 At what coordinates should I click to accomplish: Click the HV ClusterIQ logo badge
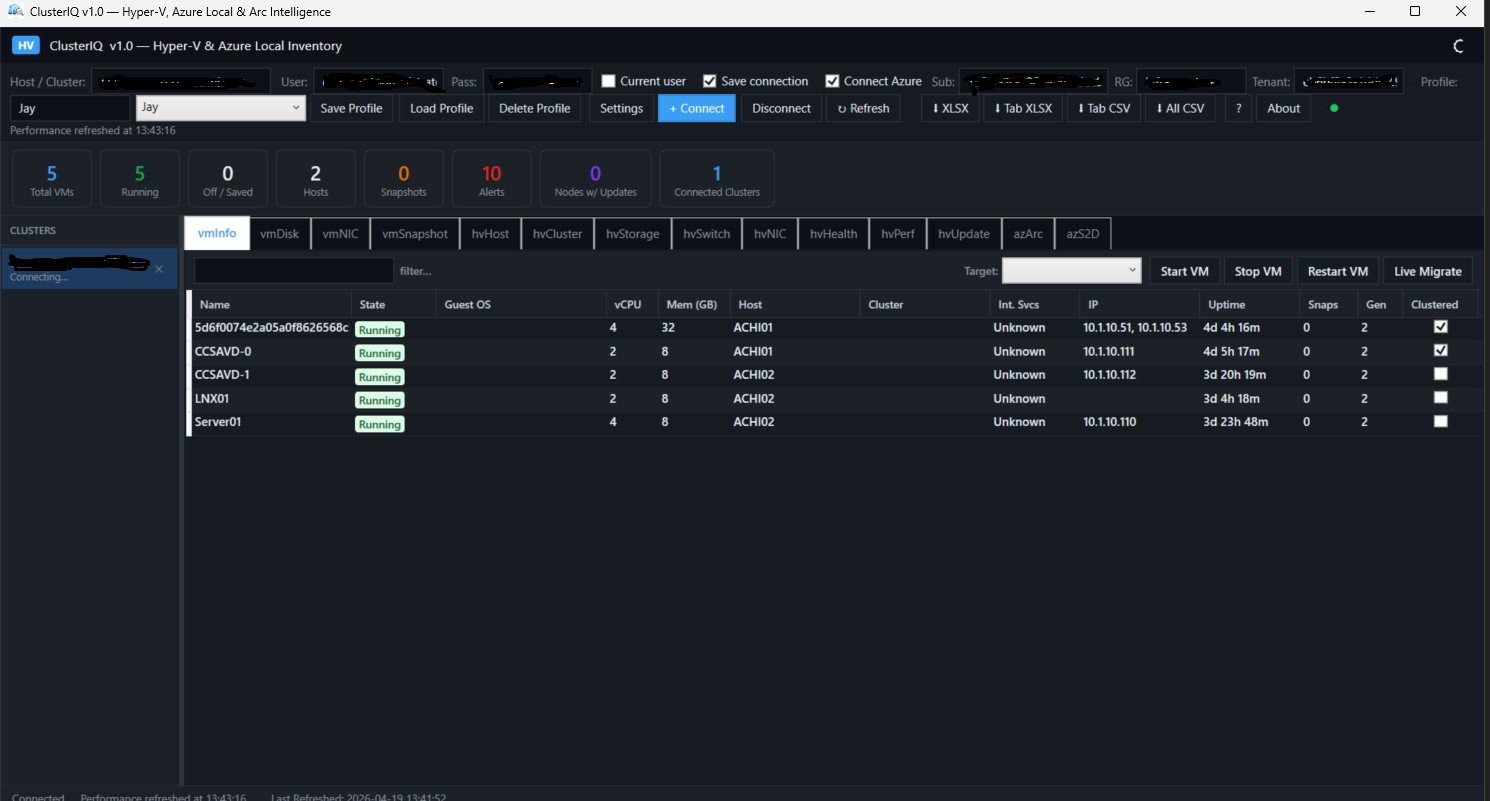coord(26,46)
